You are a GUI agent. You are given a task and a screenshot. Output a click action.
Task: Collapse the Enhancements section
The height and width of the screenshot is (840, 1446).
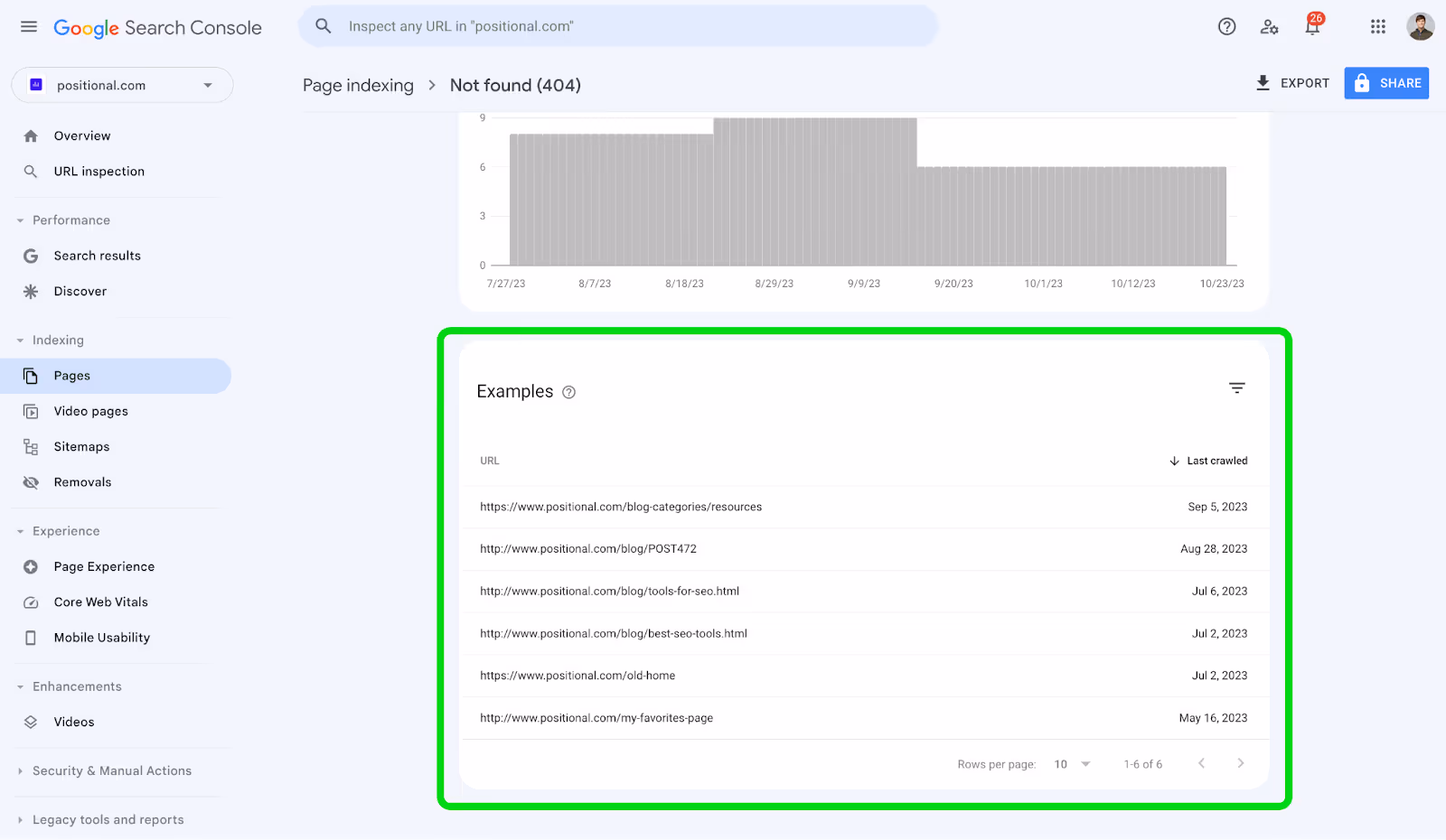[x=20, y=687]
